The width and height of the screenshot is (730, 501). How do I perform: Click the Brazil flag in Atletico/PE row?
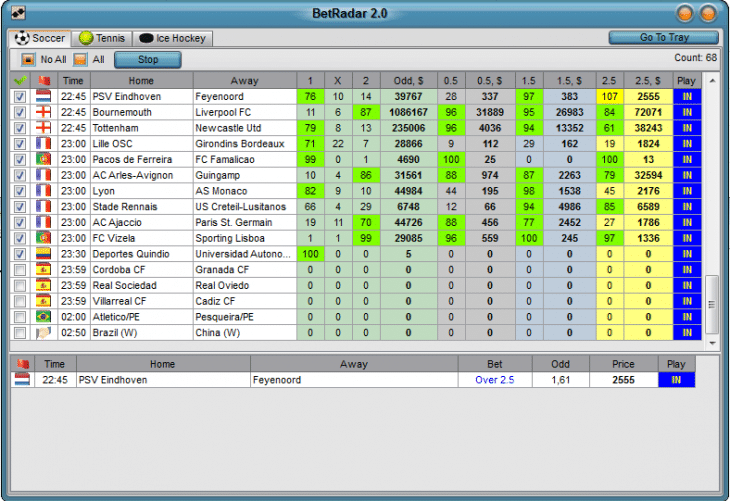(43, 317)
